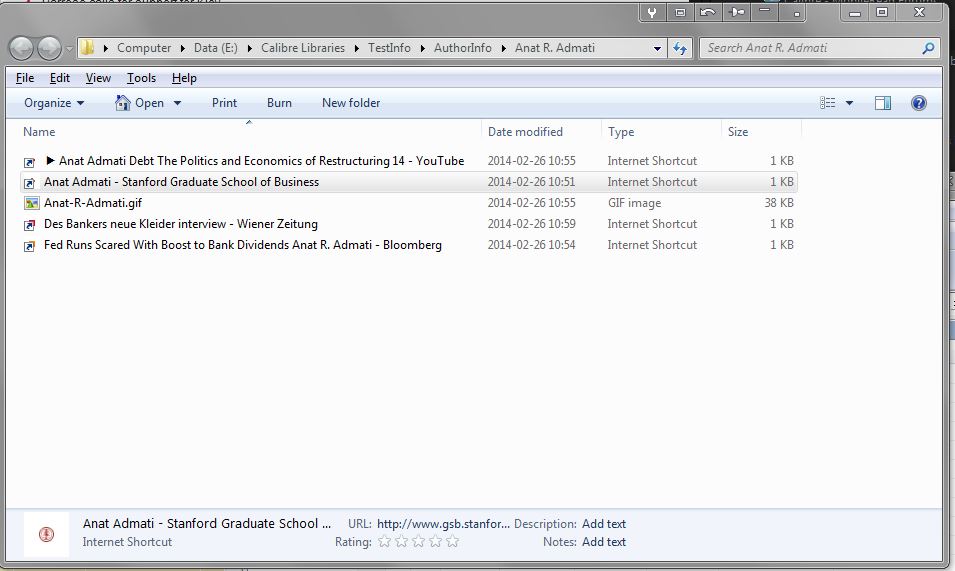The image size is (955, 571).
Task: Navigate to Data (E:) in the breadcrumb
Action: [x=216, y=48]
